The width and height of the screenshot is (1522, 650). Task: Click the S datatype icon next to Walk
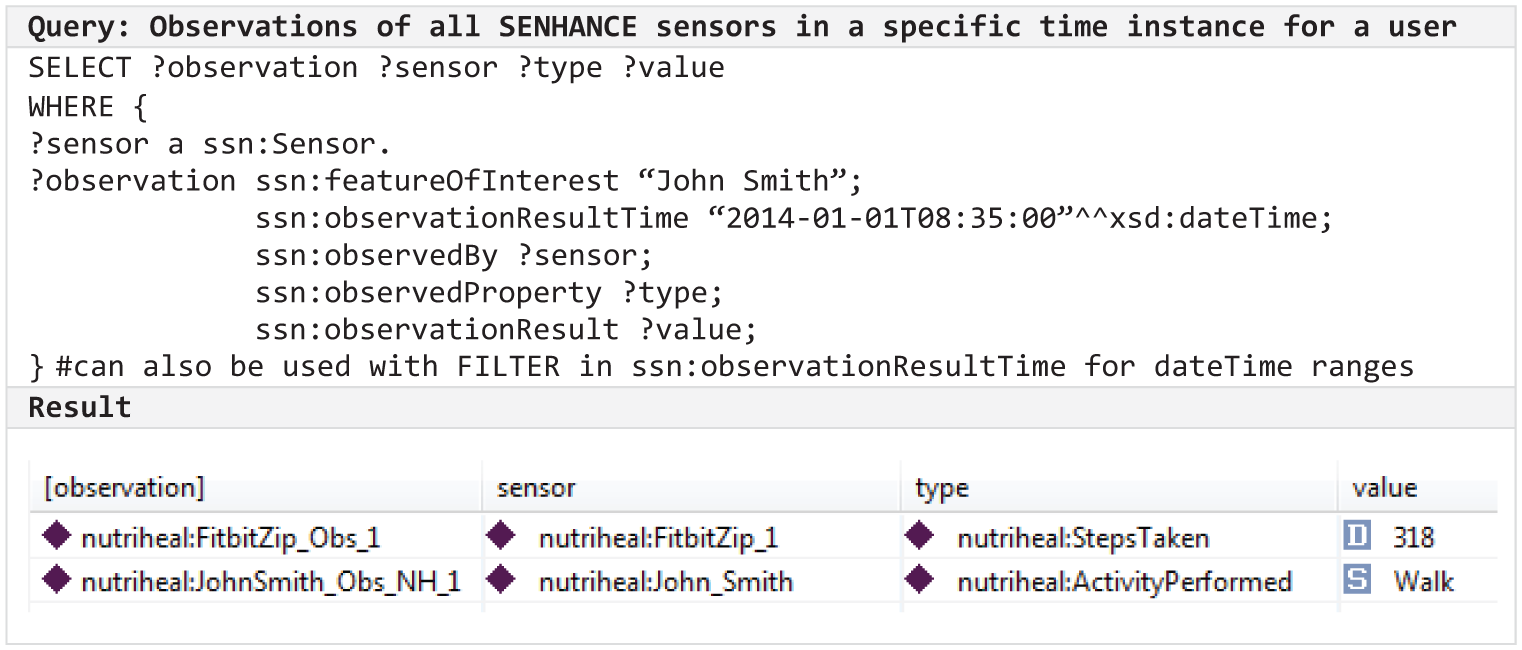coord(1357,580)
